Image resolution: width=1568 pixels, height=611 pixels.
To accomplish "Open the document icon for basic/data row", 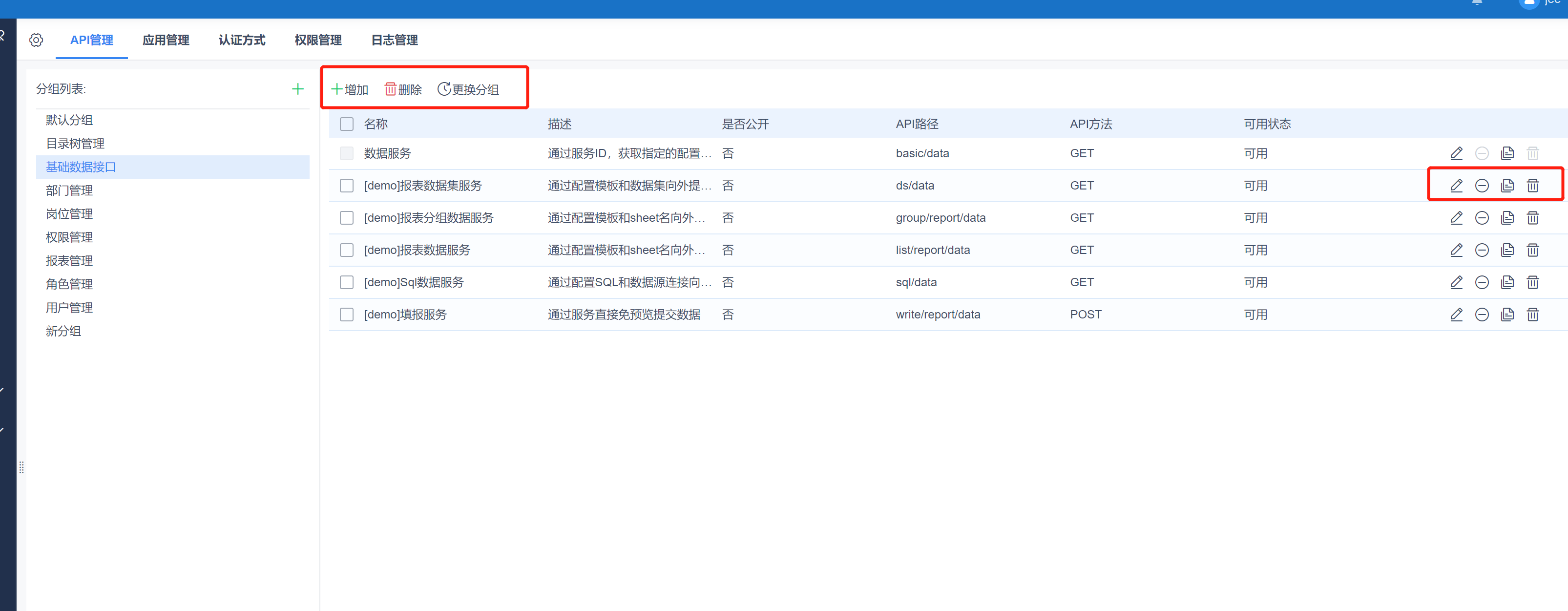I will click(x=1507, y=153).
